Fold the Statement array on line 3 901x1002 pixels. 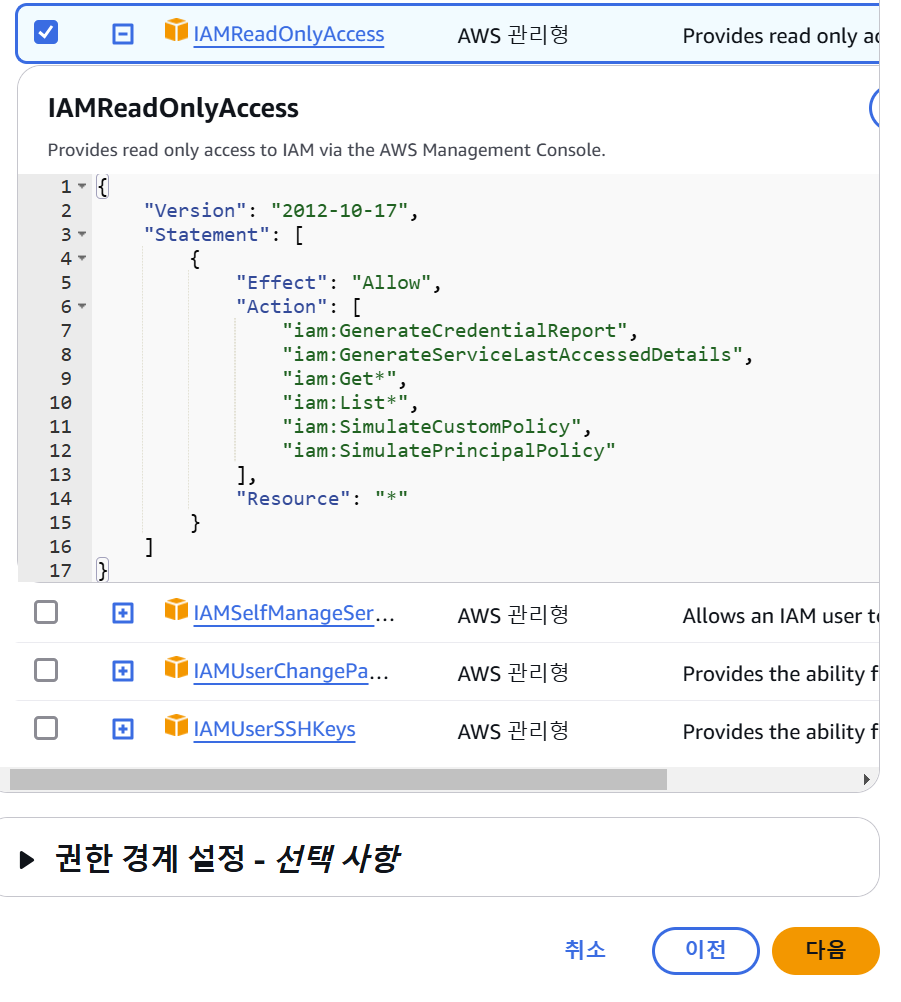click(x=82, y=235)
